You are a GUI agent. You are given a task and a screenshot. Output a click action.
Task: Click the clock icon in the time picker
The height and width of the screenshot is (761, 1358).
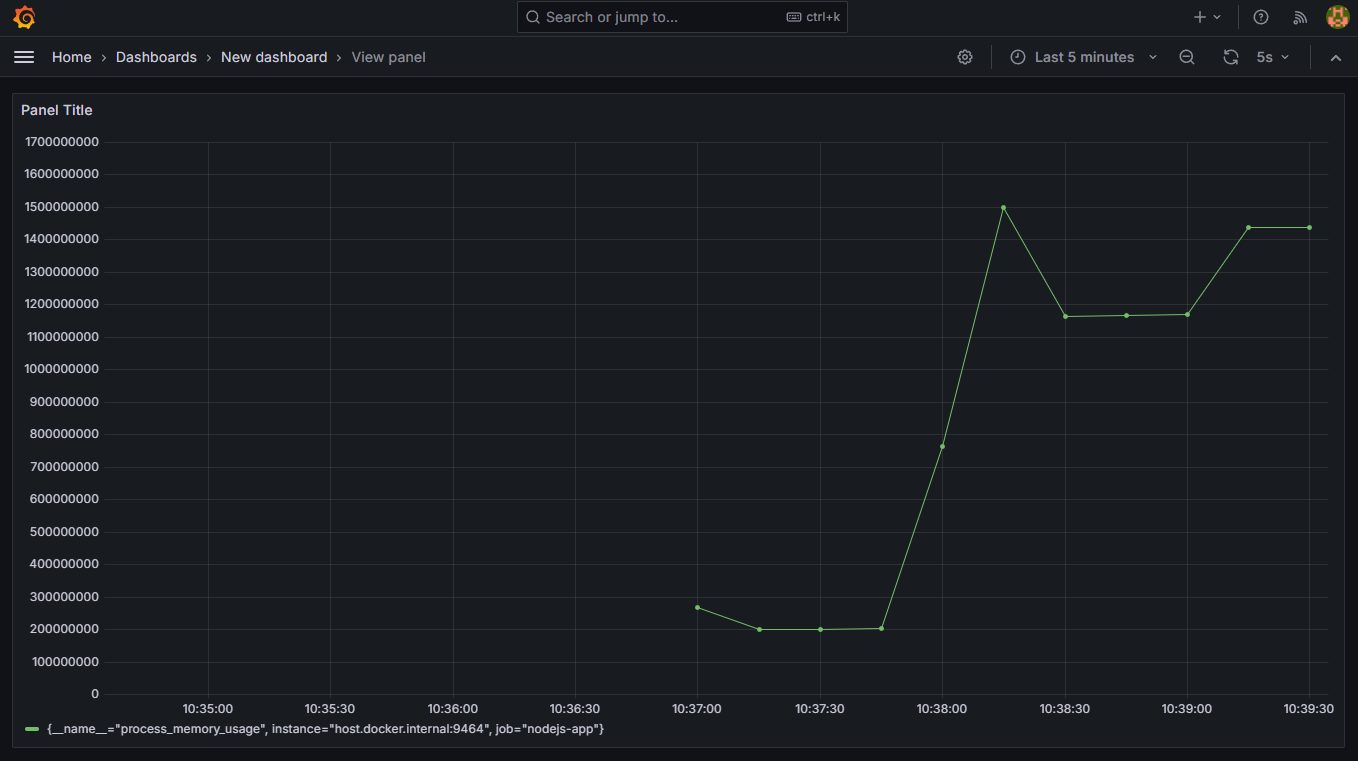pos(1017,57)
